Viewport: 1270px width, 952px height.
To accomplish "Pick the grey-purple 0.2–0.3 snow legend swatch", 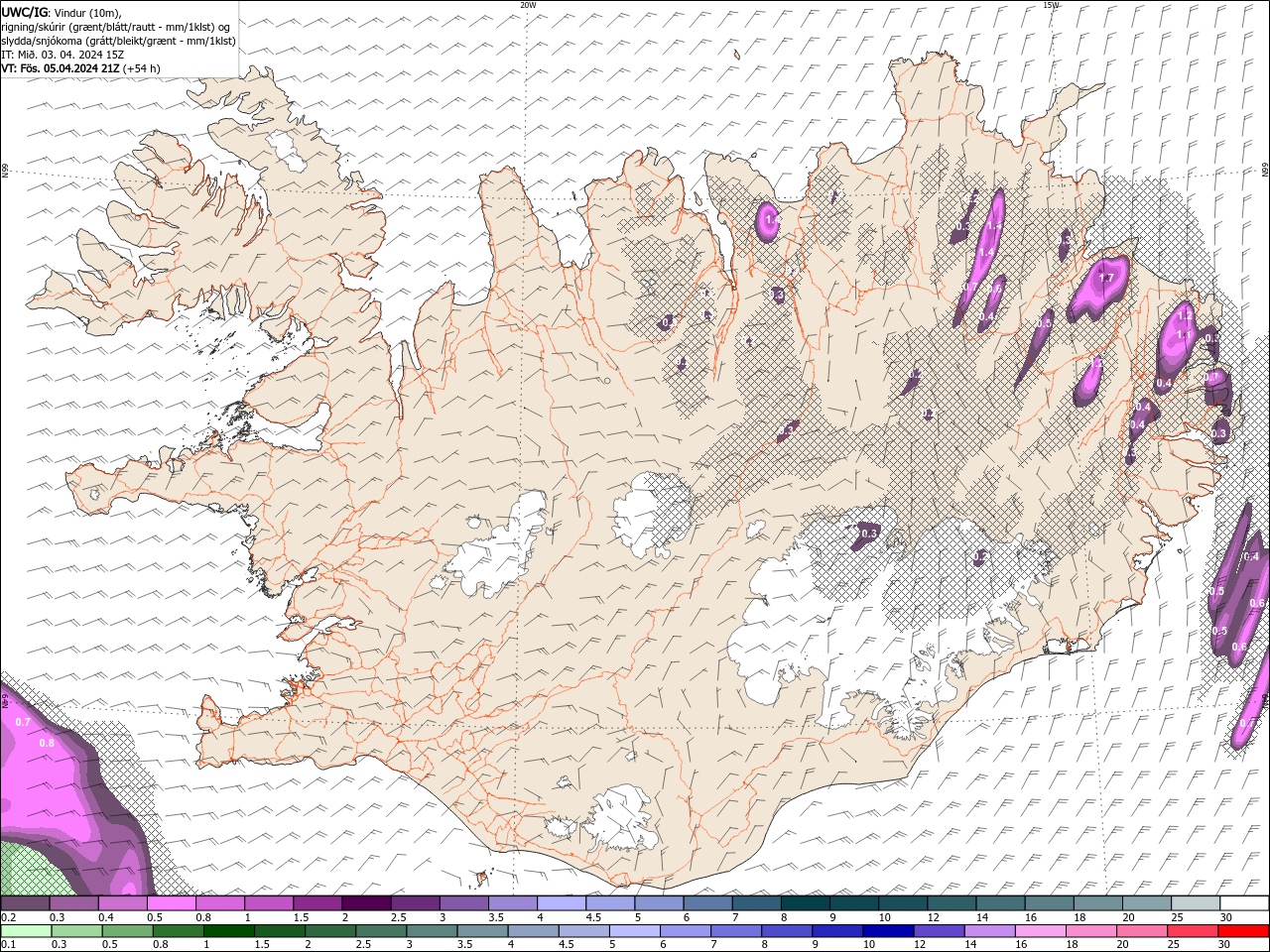I will coord(25,903).
